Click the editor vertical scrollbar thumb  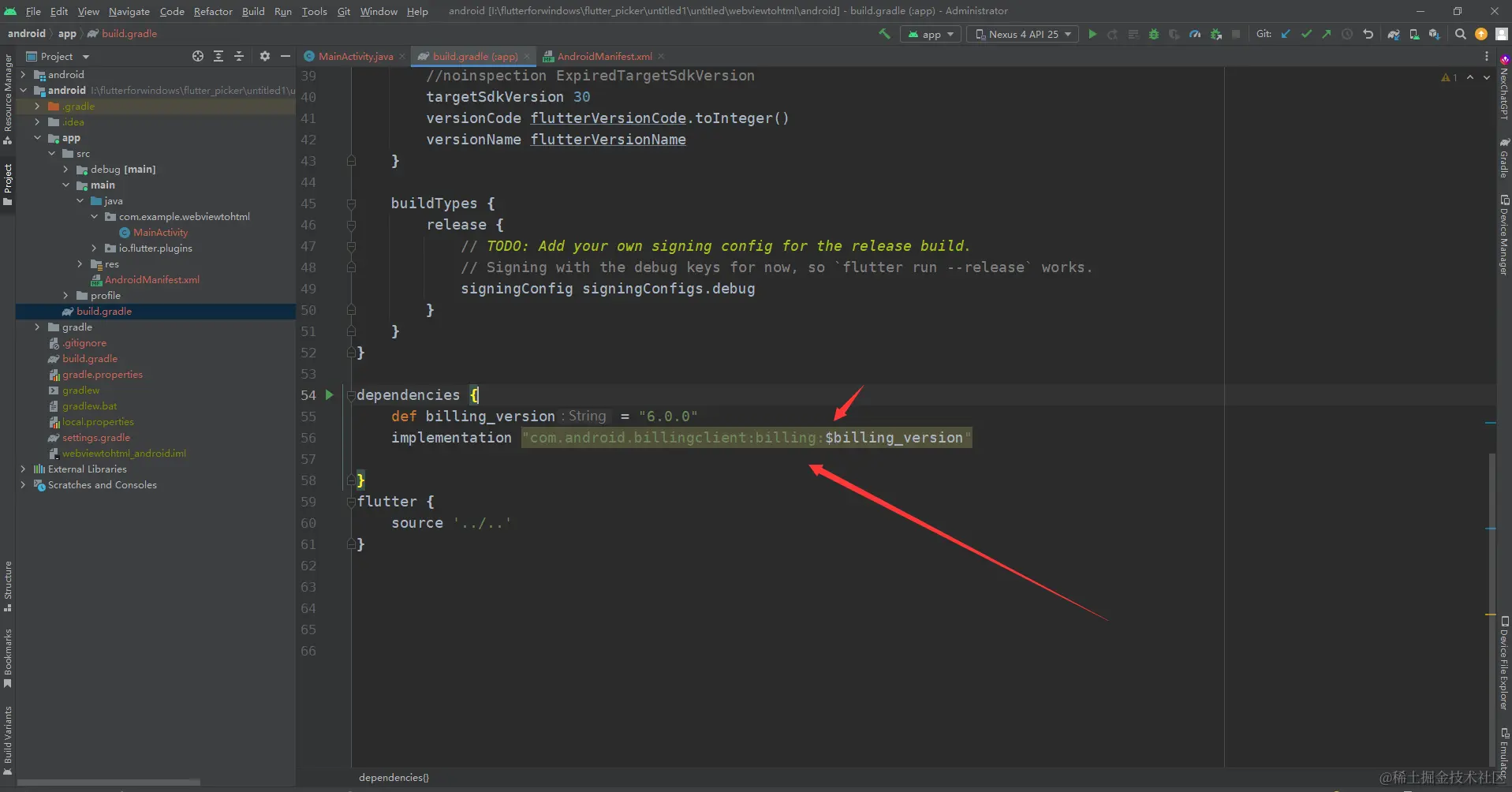coord(1491,611)
